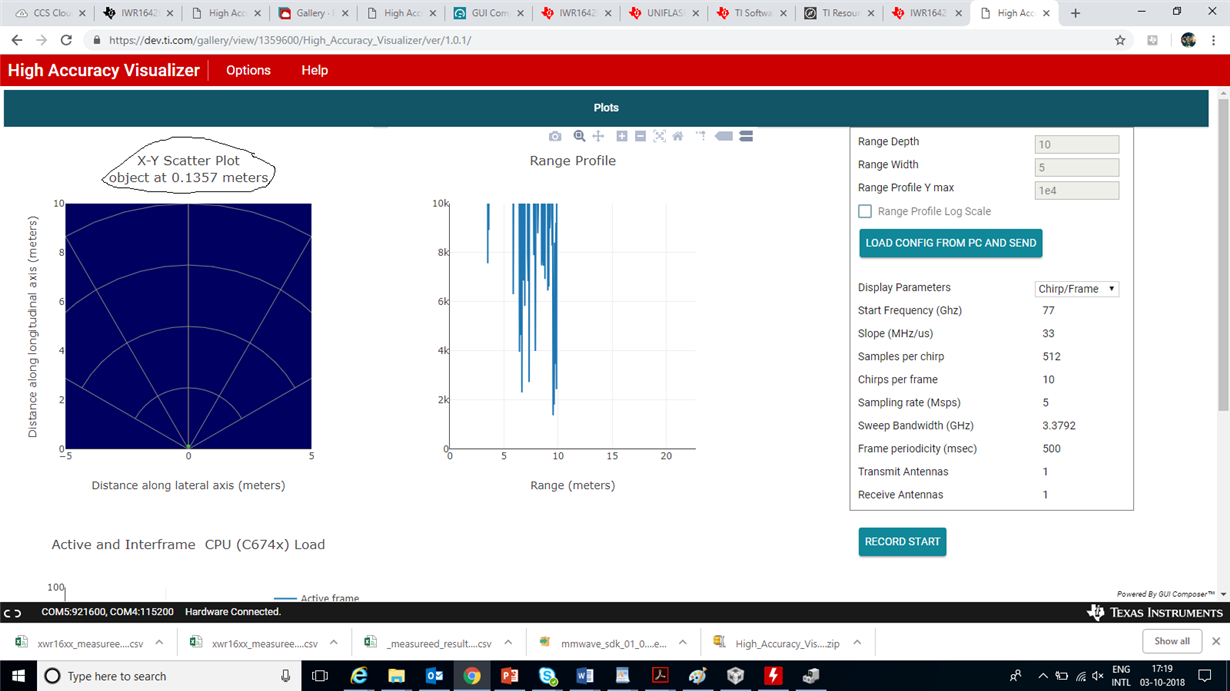Image resolution: width=1230 pixels, height=691 pixels.
Task: Click ENG INTL language indicator
Action: [x=1121, y=676]
